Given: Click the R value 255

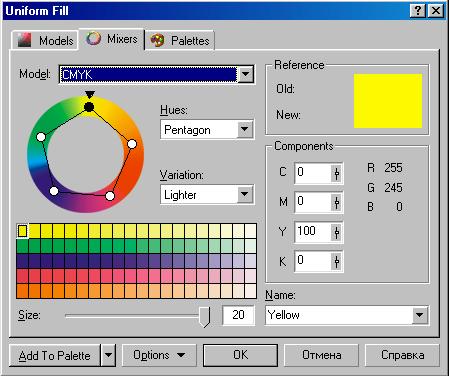Looking at the screenshot, I should (x=393, y=168).
